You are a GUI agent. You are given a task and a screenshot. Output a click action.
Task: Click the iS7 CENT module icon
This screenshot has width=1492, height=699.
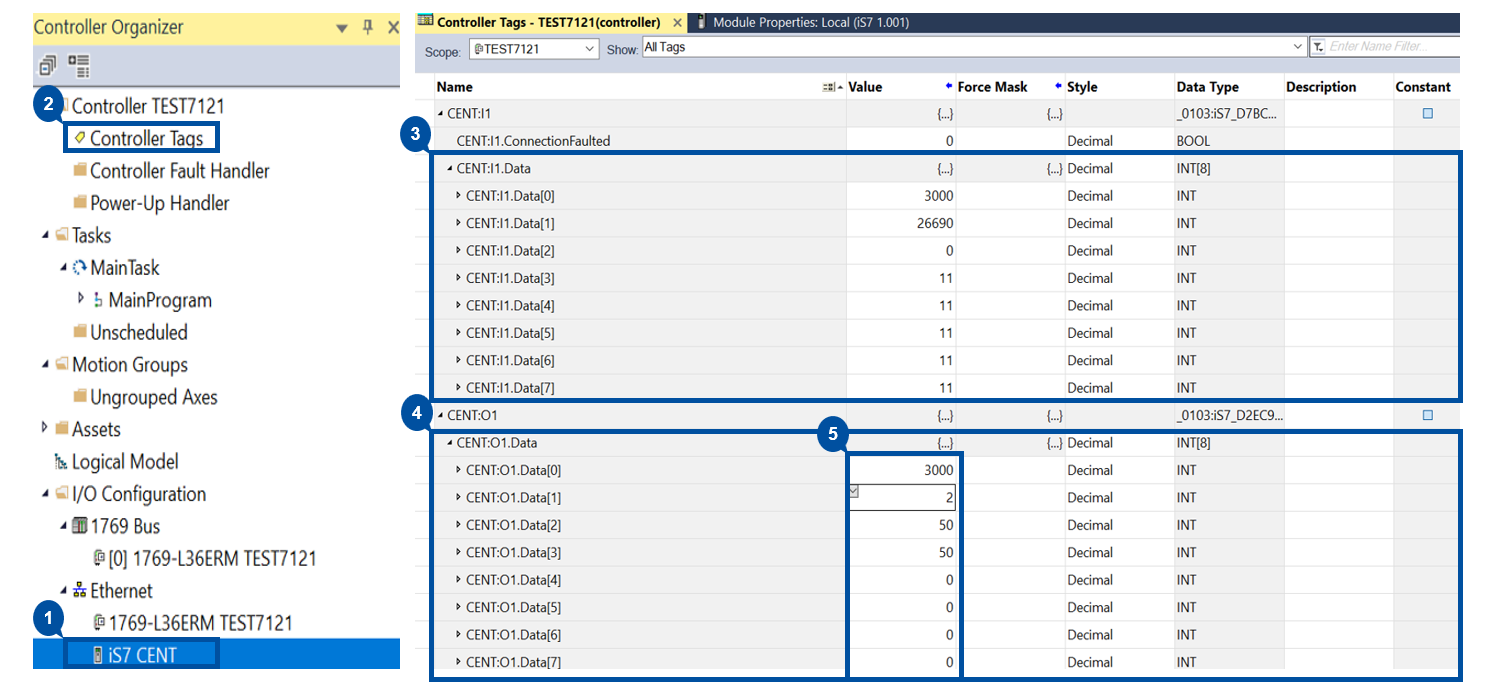click(x=98, y=655)
